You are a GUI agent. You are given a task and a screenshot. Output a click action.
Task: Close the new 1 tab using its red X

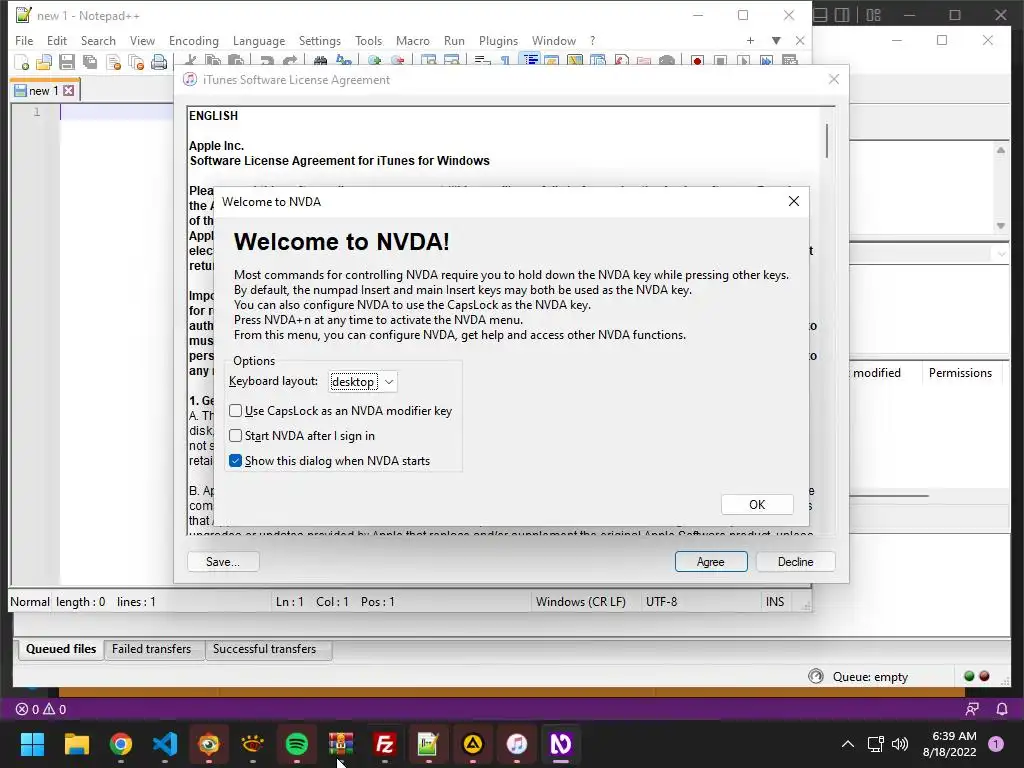pos(69,90)
